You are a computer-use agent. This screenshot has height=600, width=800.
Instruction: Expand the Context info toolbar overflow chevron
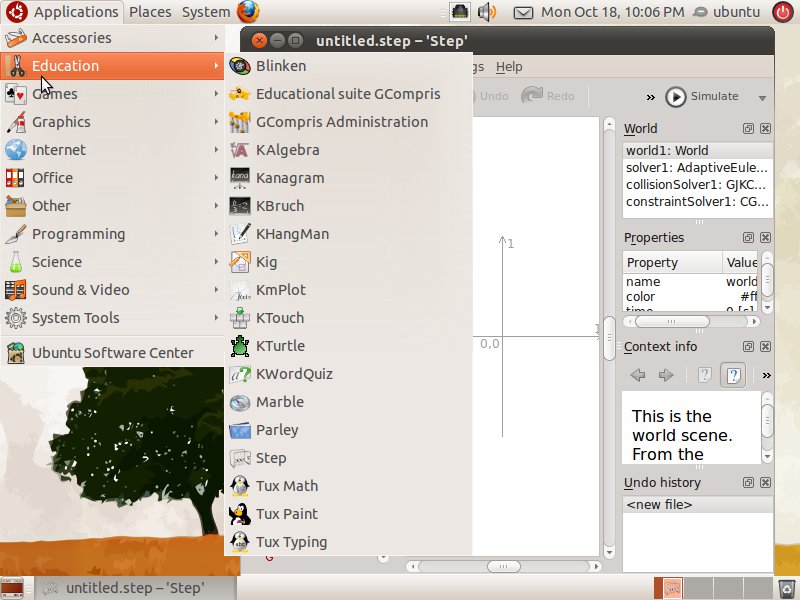766,376
